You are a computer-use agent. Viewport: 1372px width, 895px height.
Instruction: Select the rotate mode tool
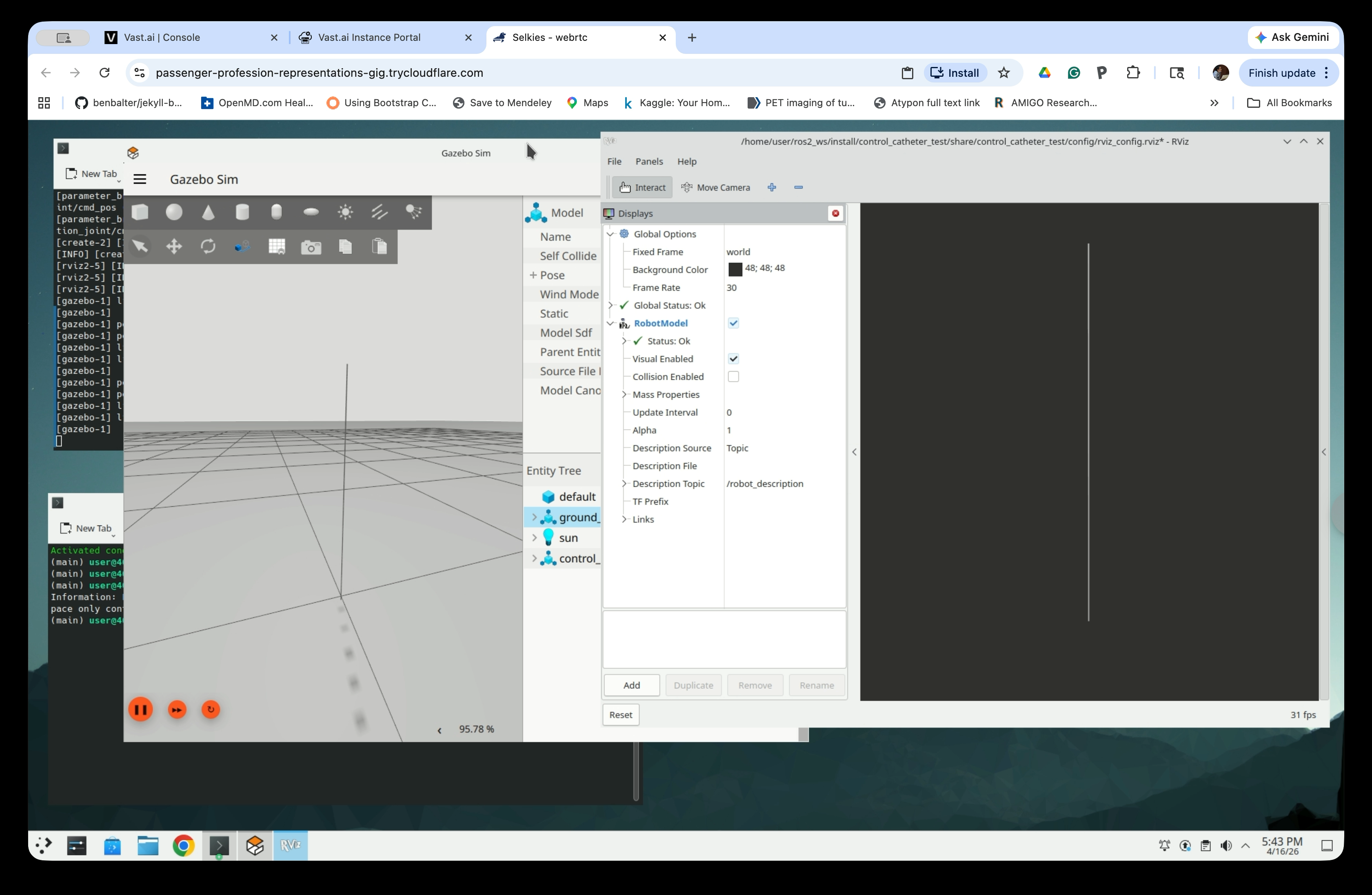pos(208,247)
